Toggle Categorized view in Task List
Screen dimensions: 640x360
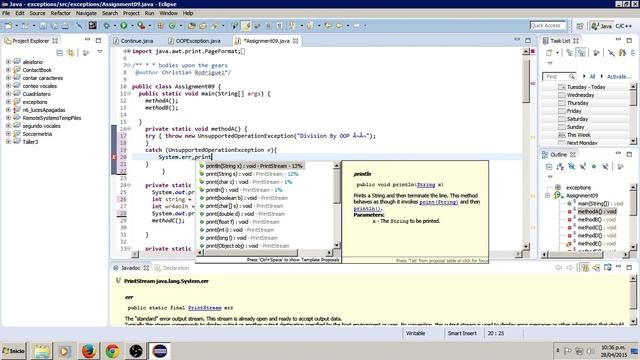click(x=570, y=53)
